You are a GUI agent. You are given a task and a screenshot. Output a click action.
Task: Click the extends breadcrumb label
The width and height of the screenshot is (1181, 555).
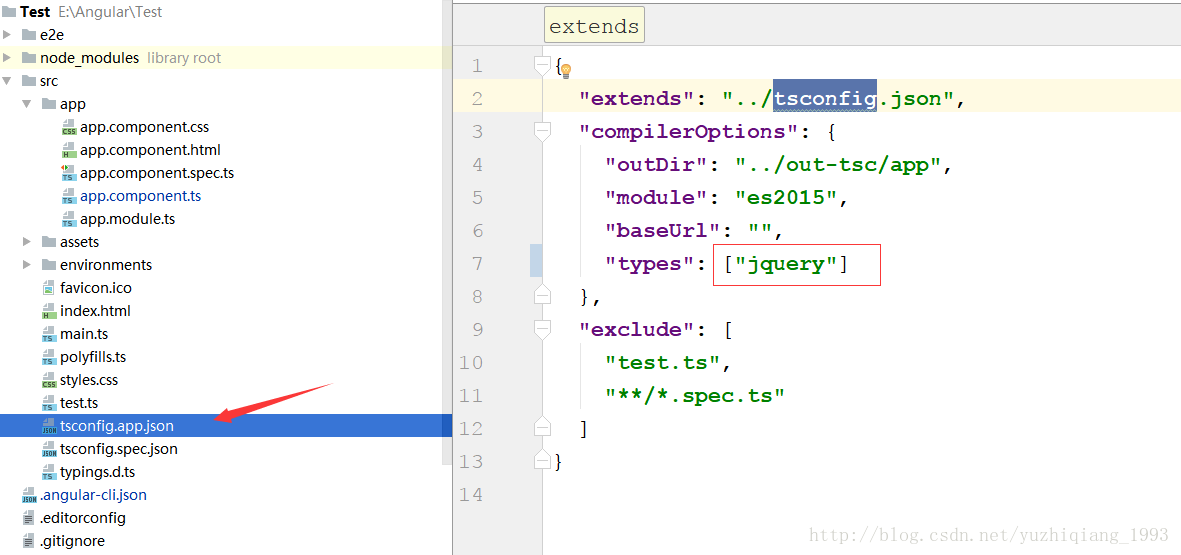tap(594, 26)
